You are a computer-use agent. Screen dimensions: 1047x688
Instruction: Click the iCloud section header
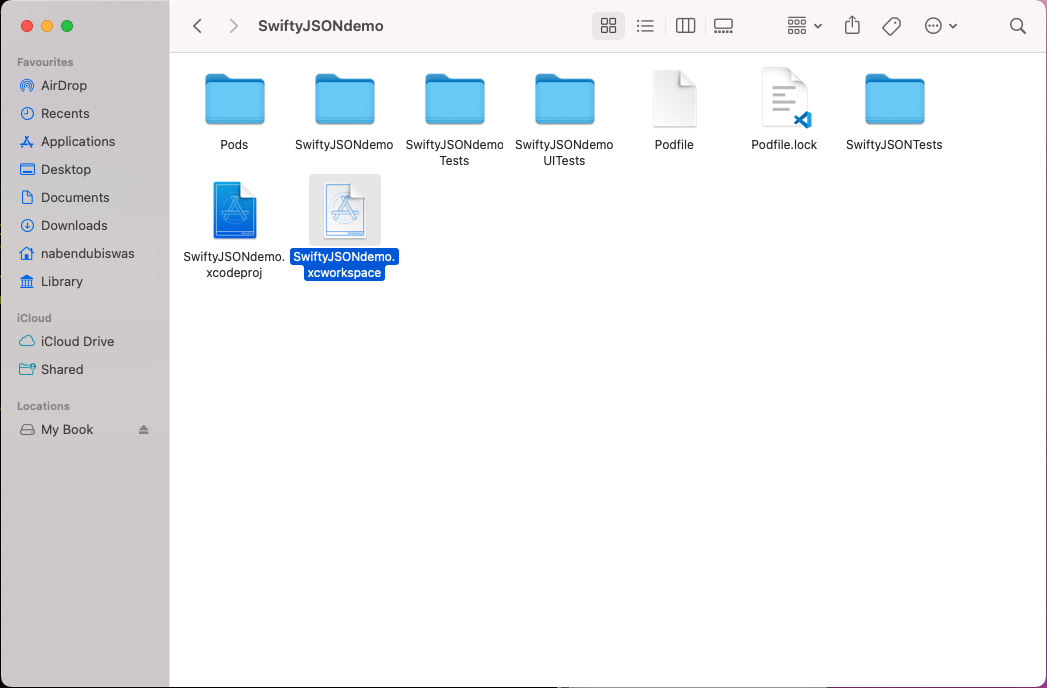click(x=34, y=318)
